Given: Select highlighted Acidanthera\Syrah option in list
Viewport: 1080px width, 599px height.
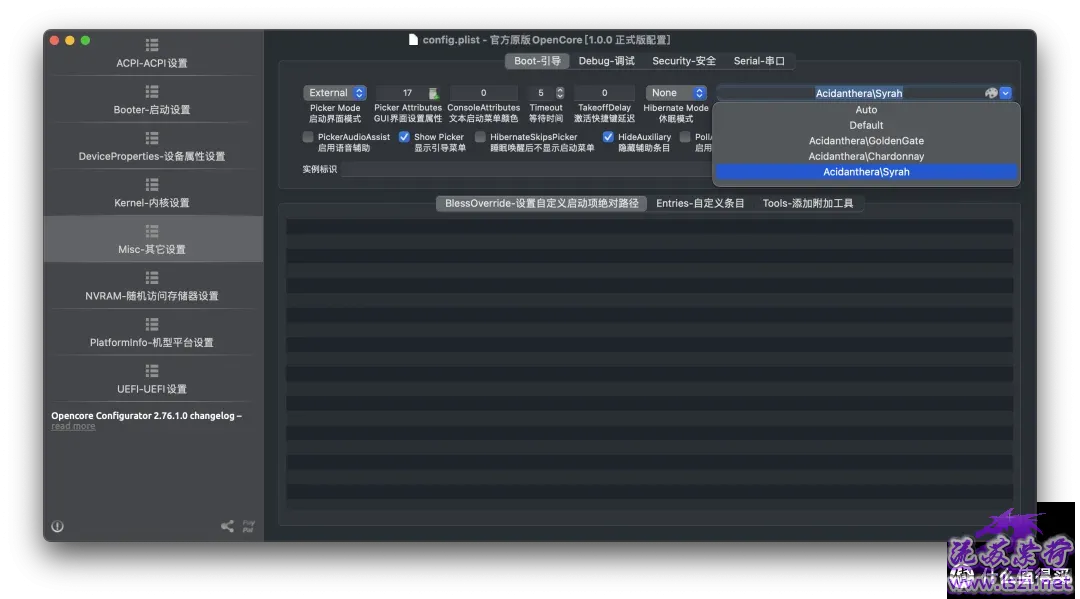Looking at the screenshot, I should click(866, 172).
